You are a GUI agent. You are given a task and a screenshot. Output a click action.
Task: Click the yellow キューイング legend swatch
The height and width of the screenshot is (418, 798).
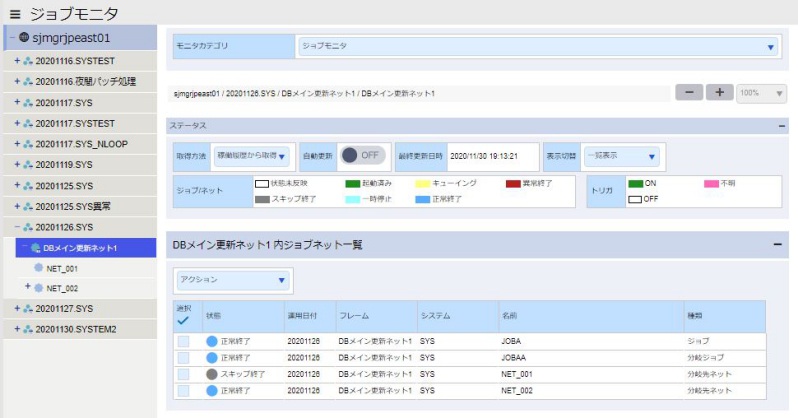point(423,183)
